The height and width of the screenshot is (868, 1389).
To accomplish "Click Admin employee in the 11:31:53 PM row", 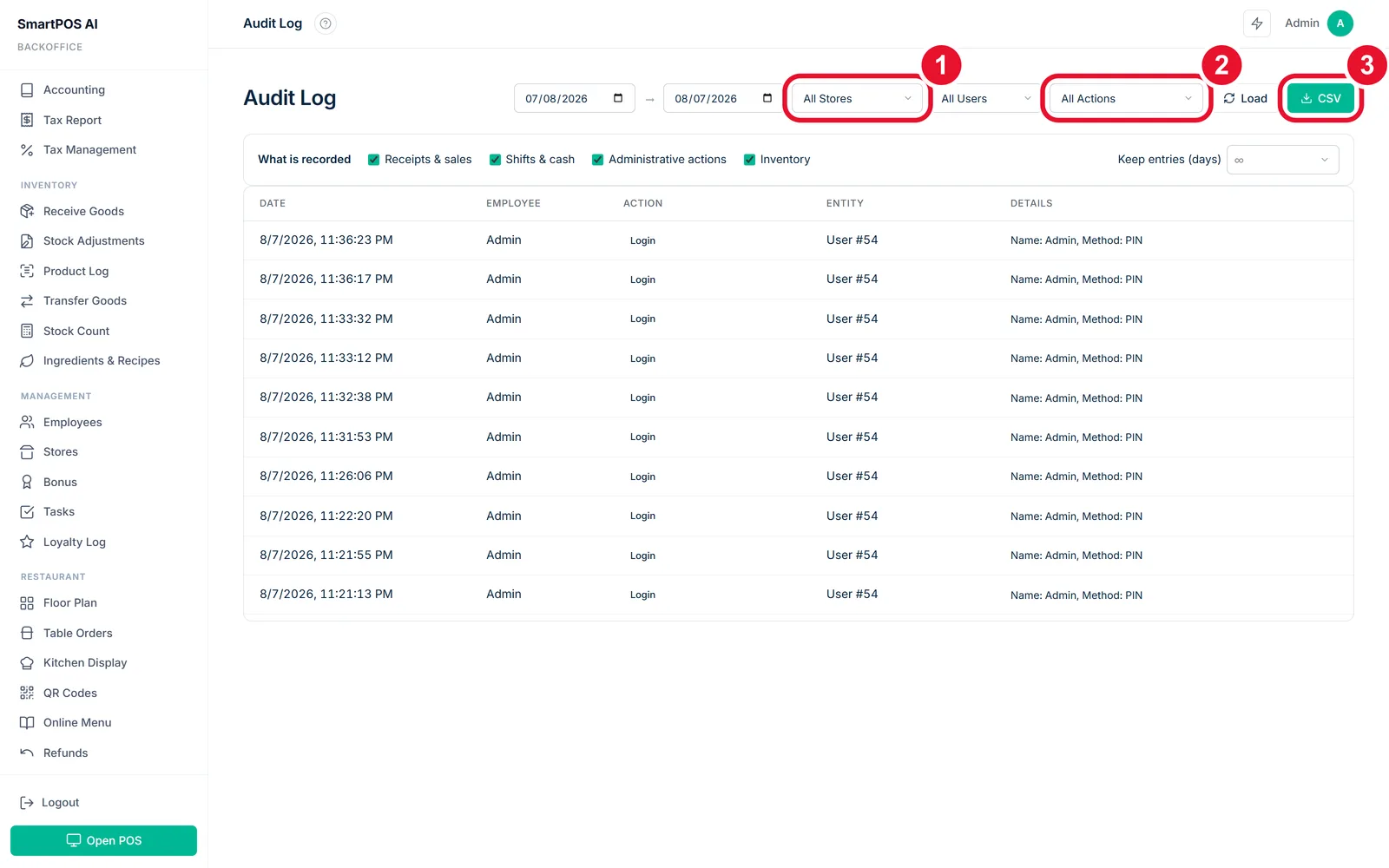I will coord(504,437).
